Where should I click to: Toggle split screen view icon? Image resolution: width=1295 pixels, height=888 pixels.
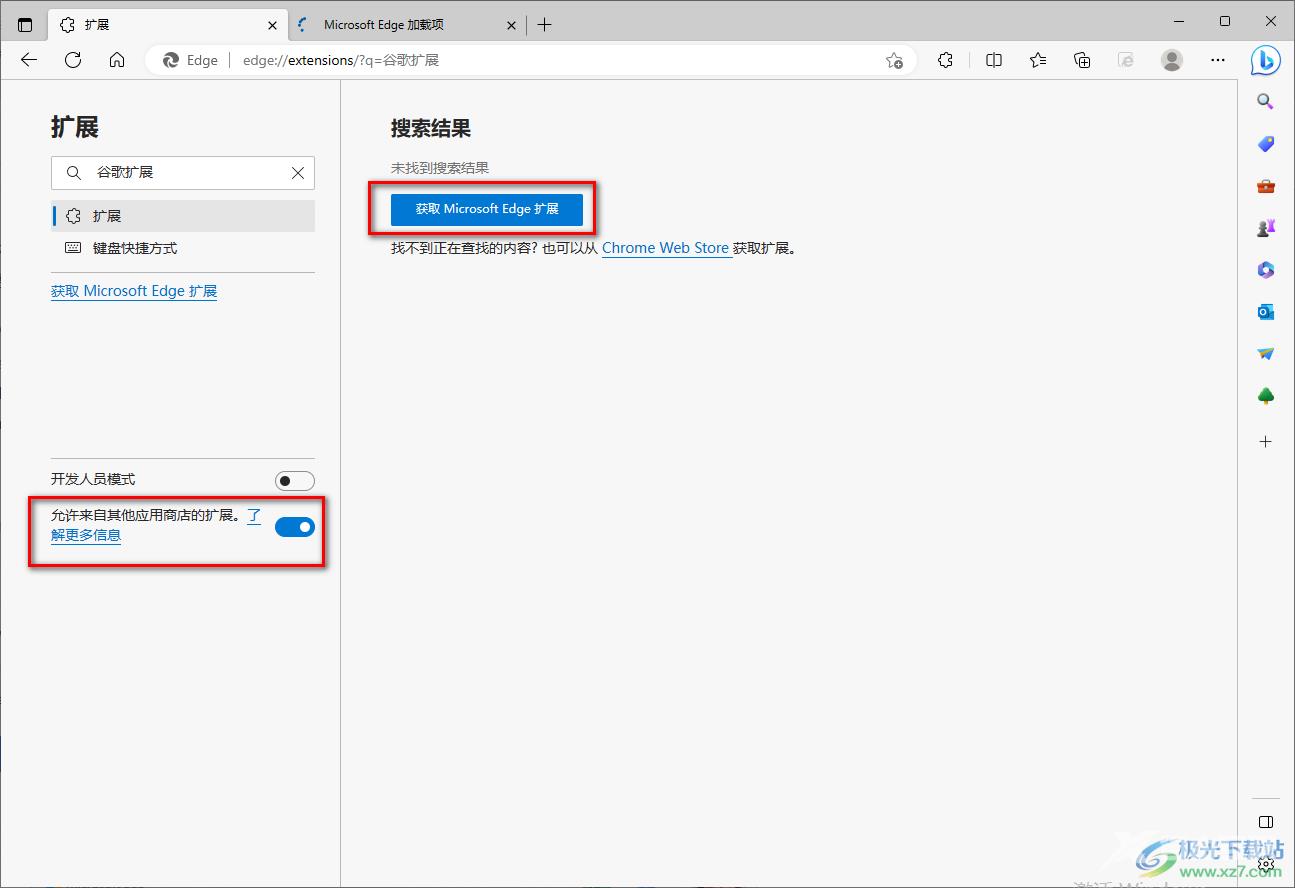(x=994, y=60)
